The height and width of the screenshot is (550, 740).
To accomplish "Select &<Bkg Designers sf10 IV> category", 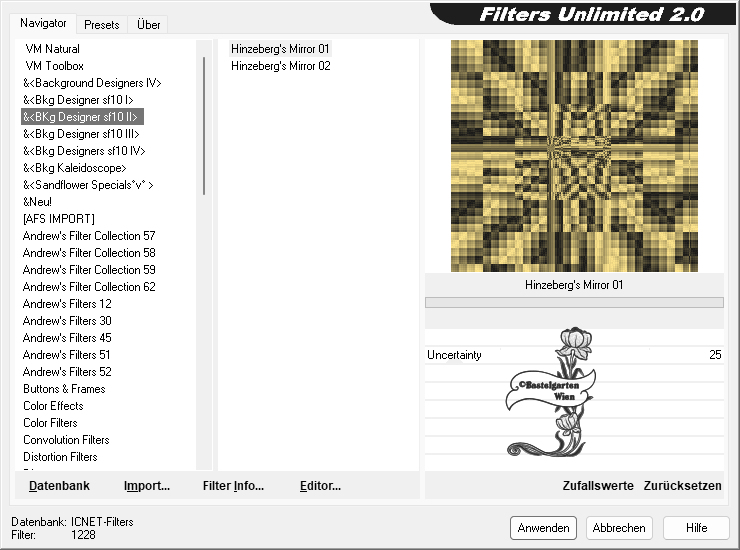I will click(x=84, y=151).
